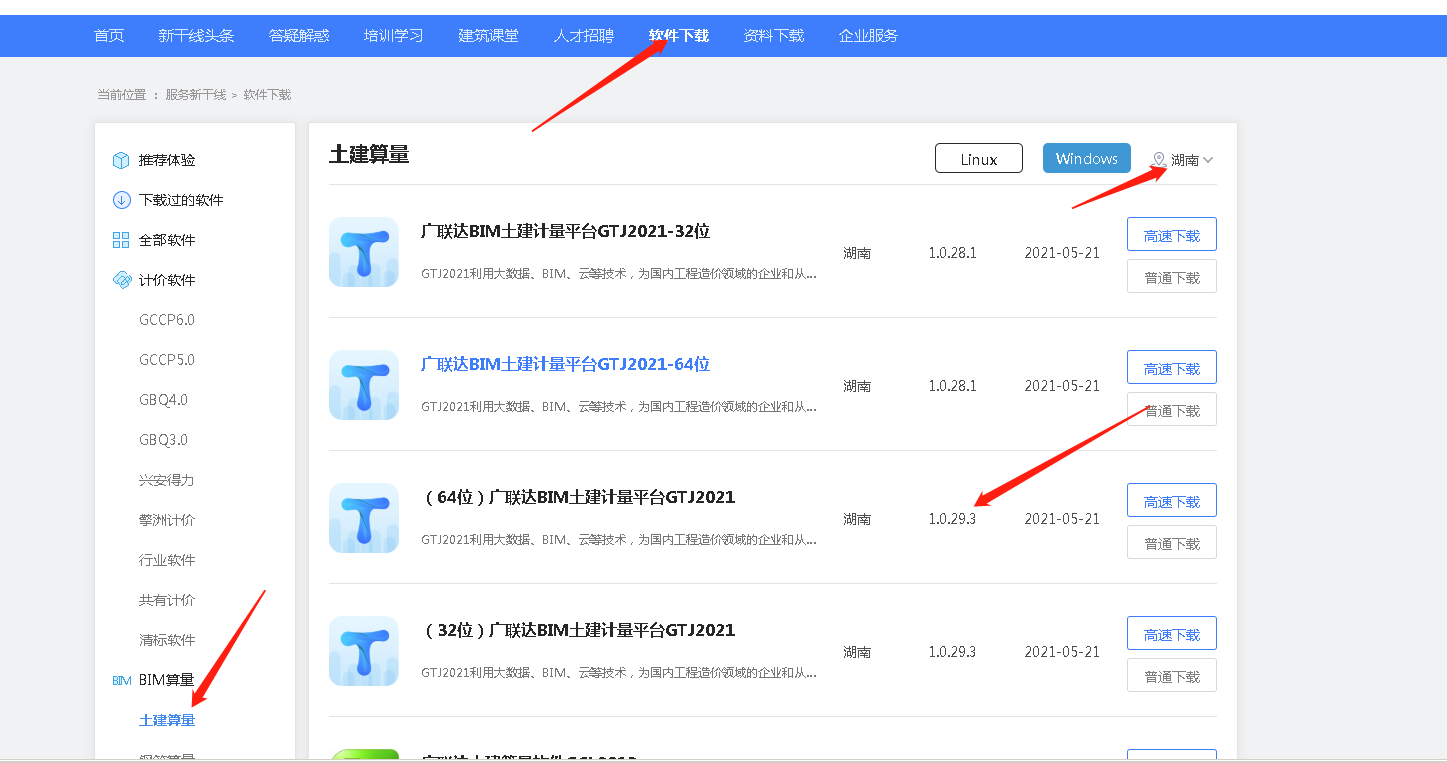Image resolution: width=1447 pixels, height=763 pixels.
Task: Click the 计价软件 category icon
Action: pyautogui.click(x=121, y=280)
